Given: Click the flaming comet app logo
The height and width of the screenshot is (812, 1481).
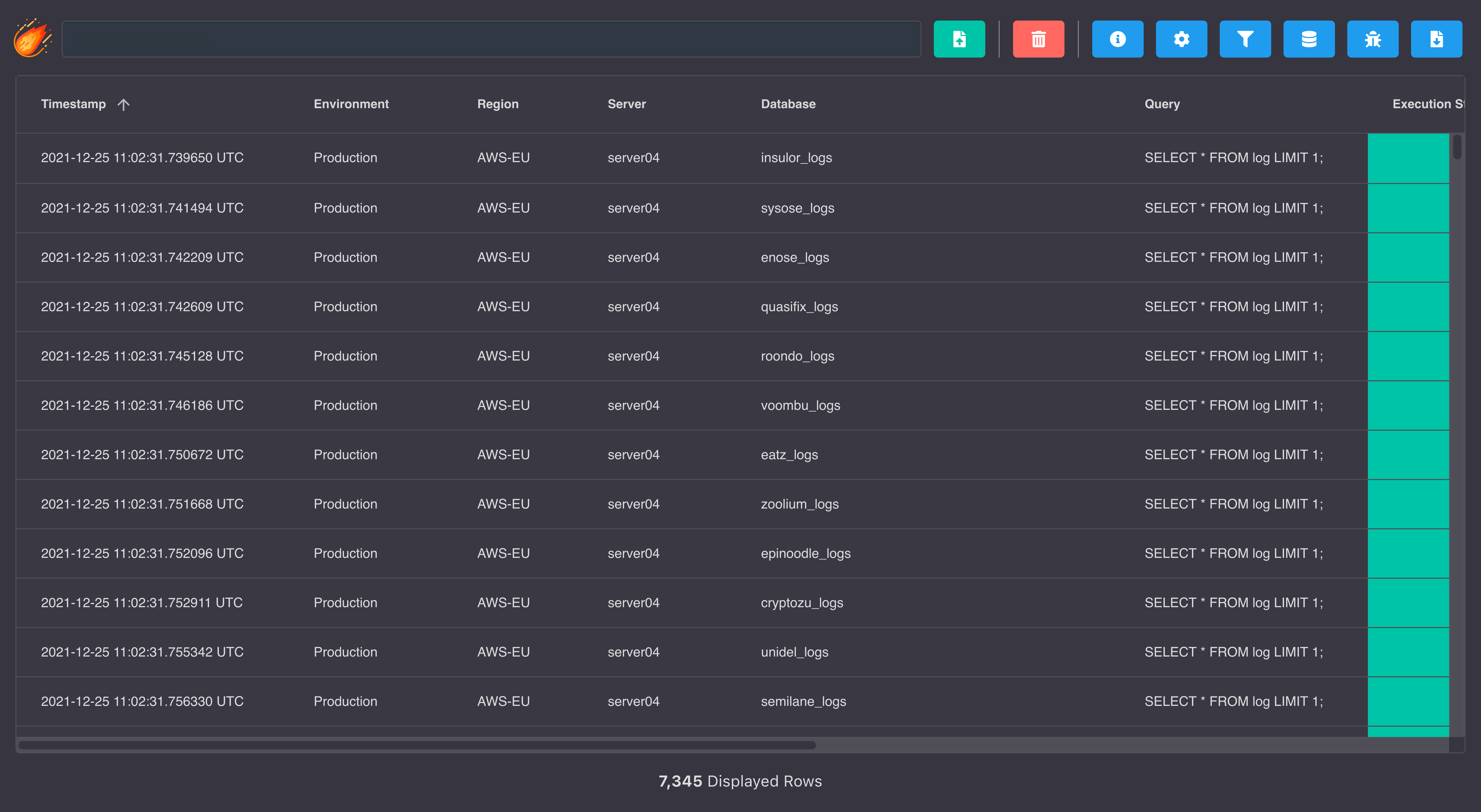Looking at the screenshot, I should 33,39.
